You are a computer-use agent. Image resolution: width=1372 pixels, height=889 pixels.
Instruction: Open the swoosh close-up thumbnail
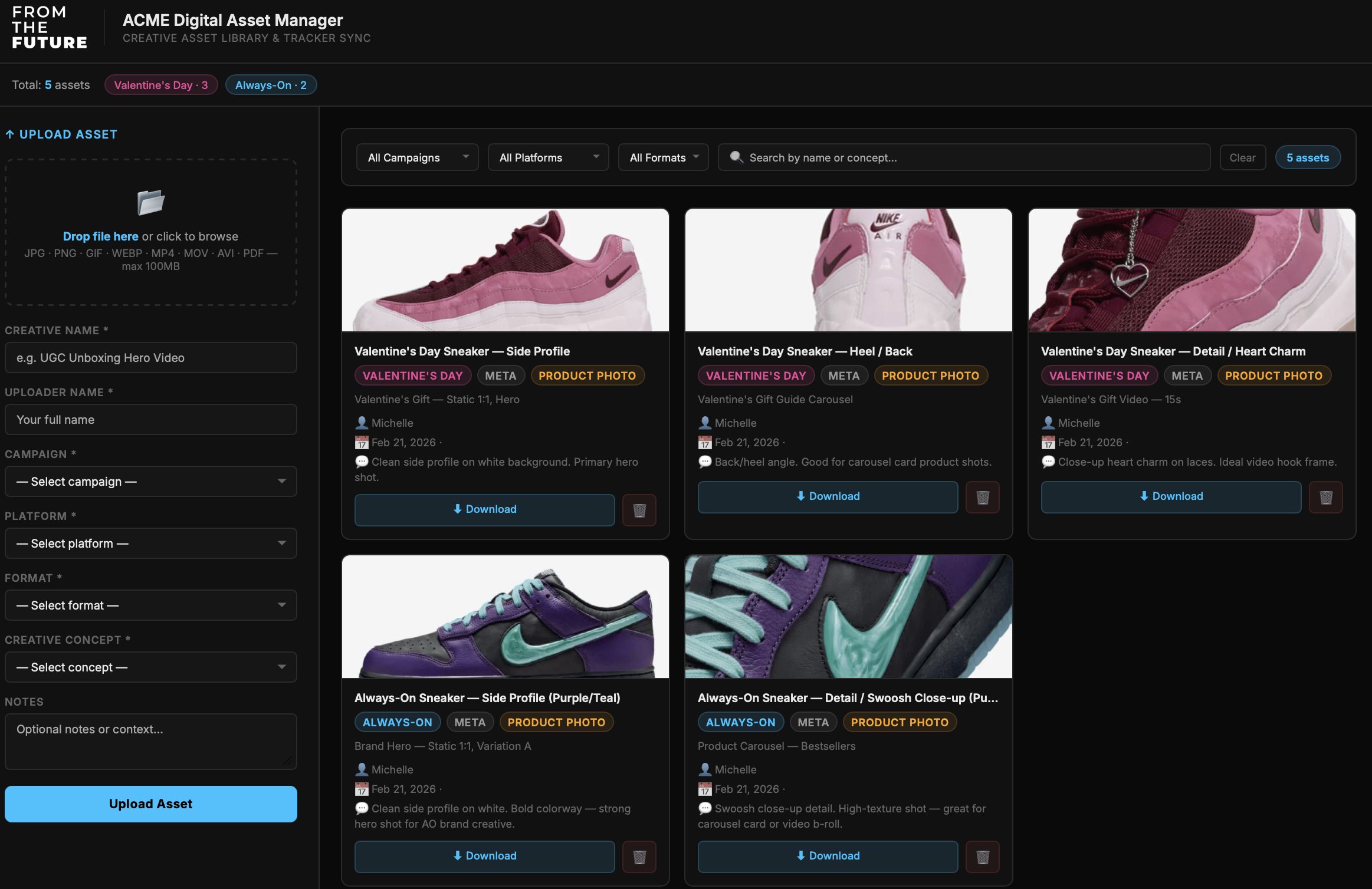(849, 617)
